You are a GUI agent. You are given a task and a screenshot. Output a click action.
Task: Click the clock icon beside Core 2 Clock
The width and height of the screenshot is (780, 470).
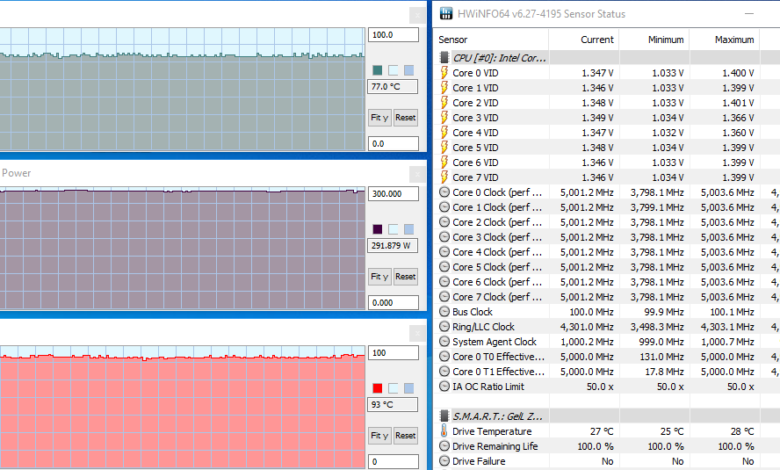[444, 222]
